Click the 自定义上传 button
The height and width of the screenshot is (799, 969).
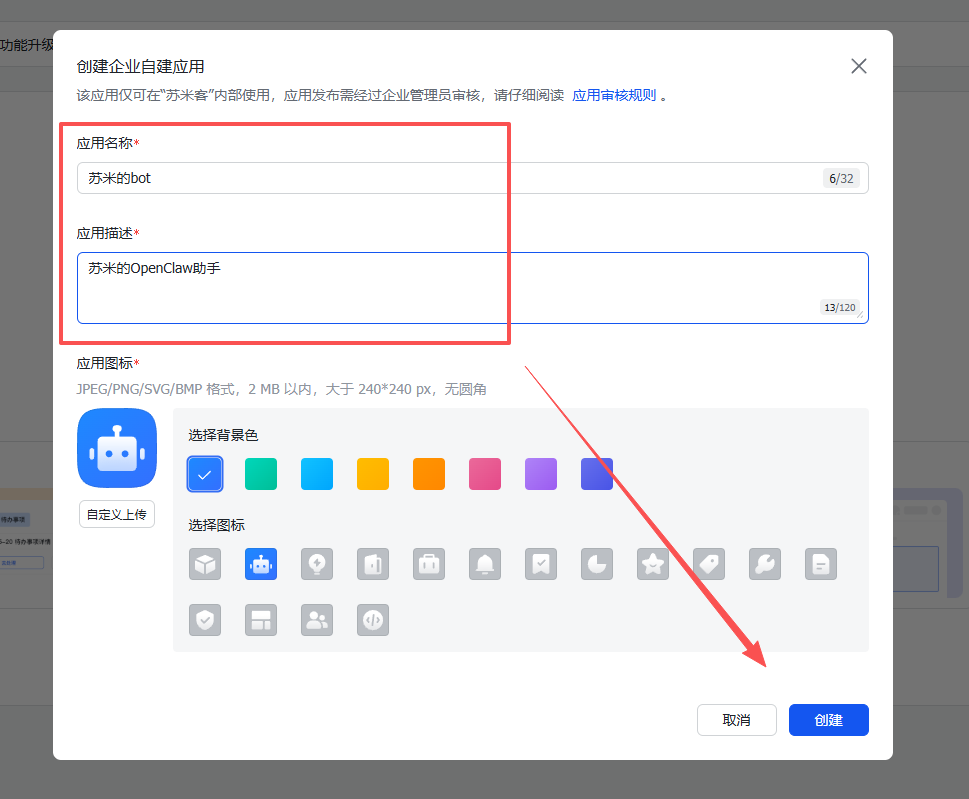[117, 514]
